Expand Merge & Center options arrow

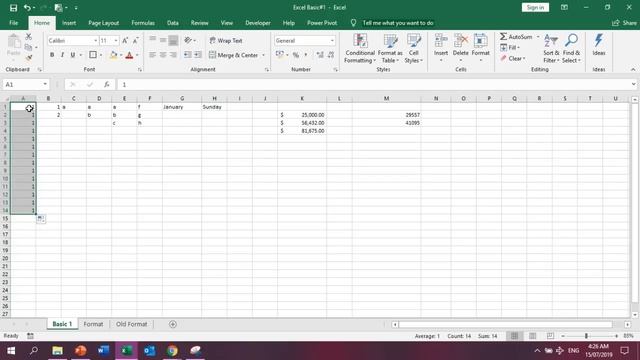click(x=263, y=55)
